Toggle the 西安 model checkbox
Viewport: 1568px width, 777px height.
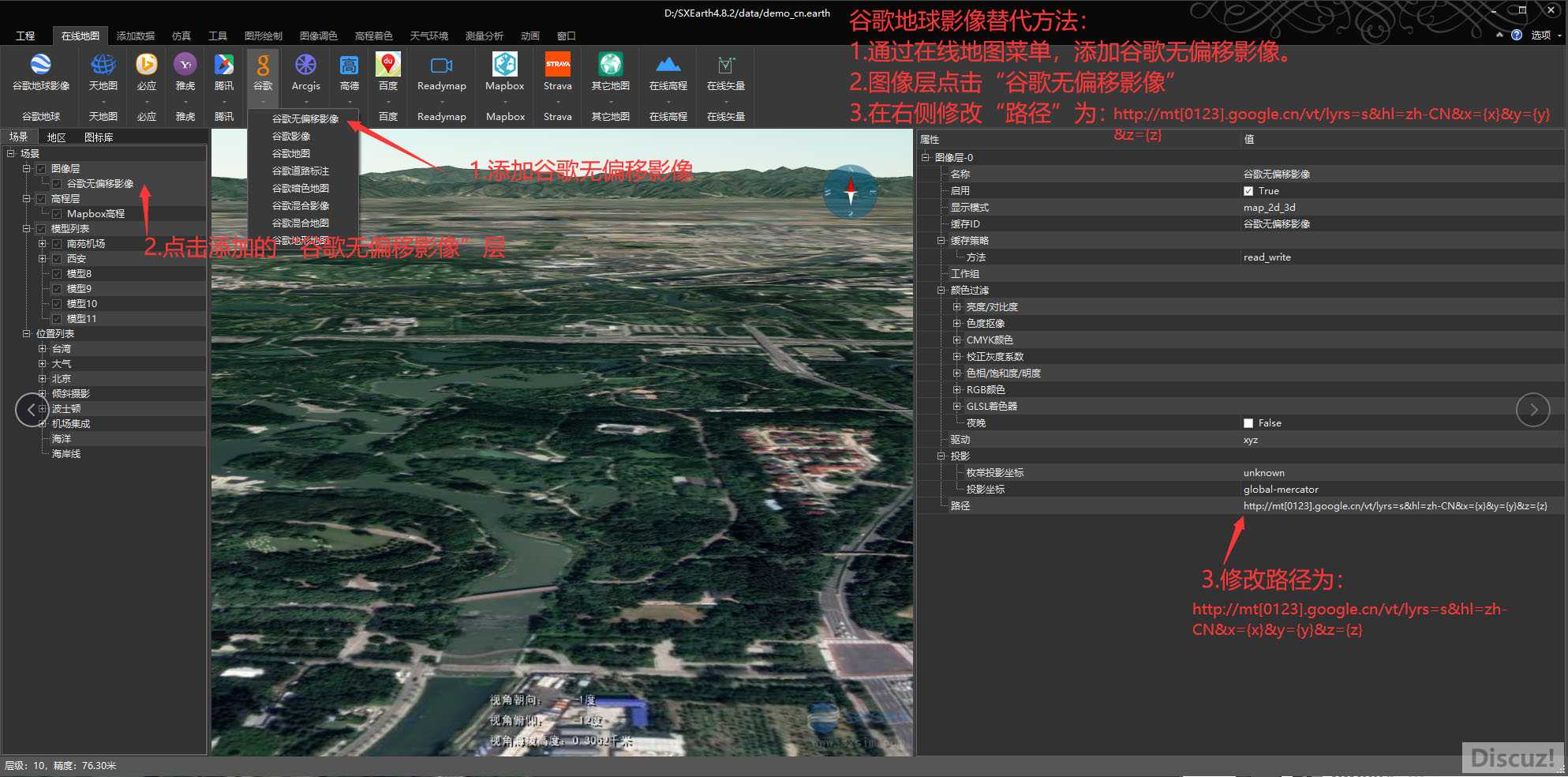coord(57,259)
